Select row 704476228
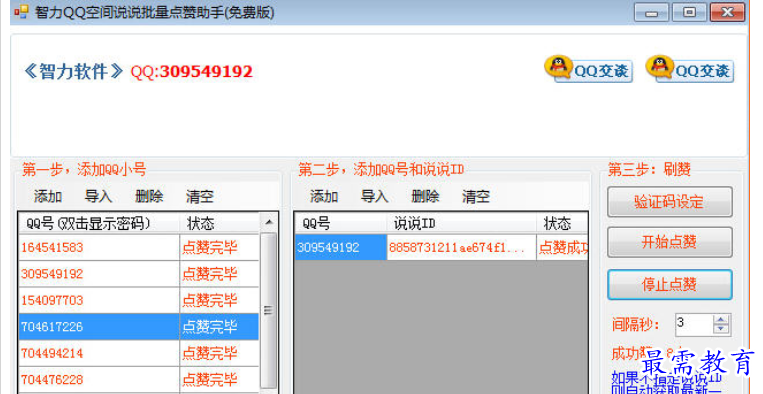 [139, 379]
